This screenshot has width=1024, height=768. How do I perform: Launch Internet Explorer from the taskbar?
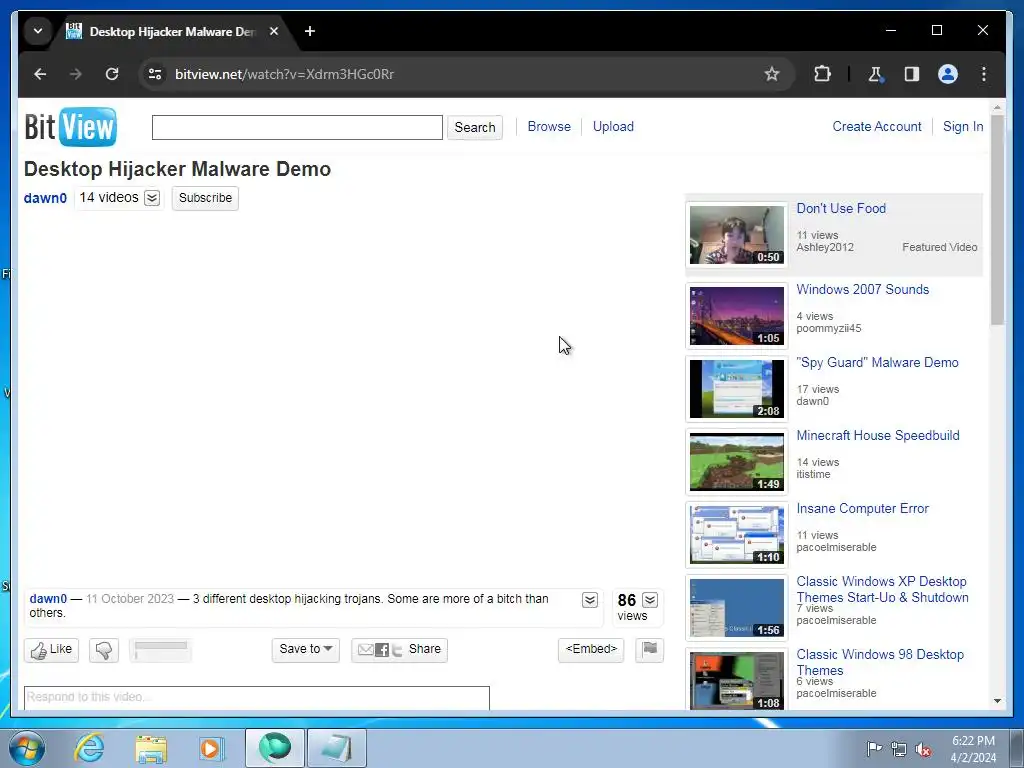[89, 748]
